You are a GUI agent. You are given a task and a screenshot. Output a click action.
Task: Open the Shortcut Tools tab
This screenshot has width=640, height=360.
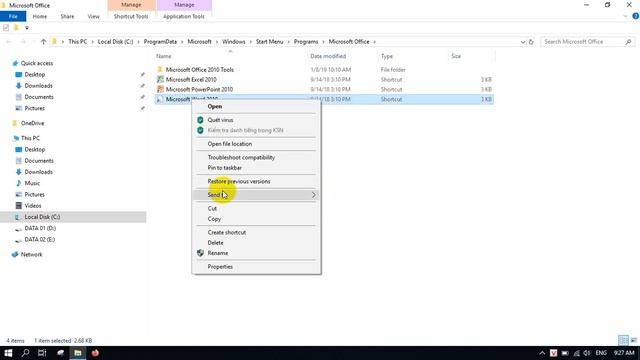(131, 16)
